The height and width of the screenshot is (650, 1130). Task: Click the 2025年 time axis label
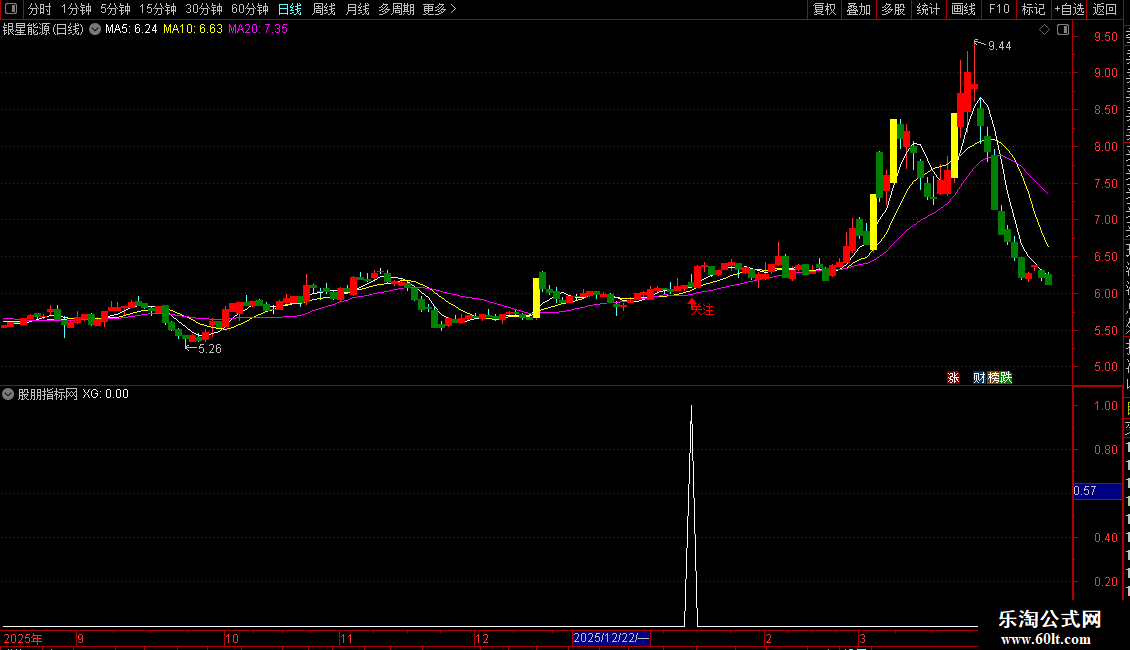click(23, 638)
